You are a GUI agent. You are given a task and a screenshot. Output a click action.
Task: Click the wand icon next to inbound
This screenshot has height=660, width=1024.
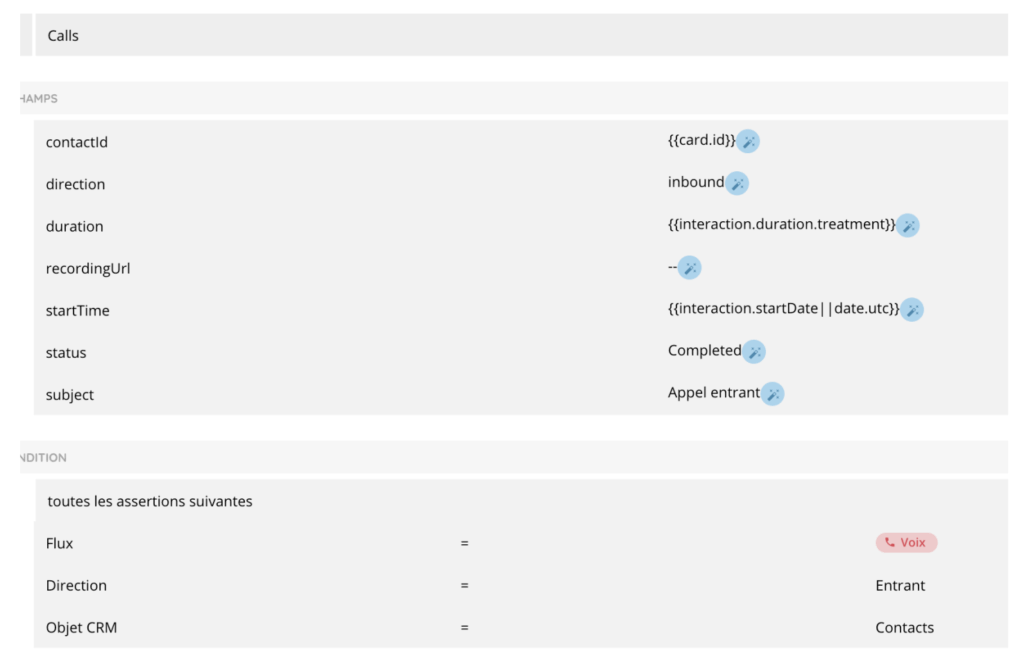(x=737, y=184)
